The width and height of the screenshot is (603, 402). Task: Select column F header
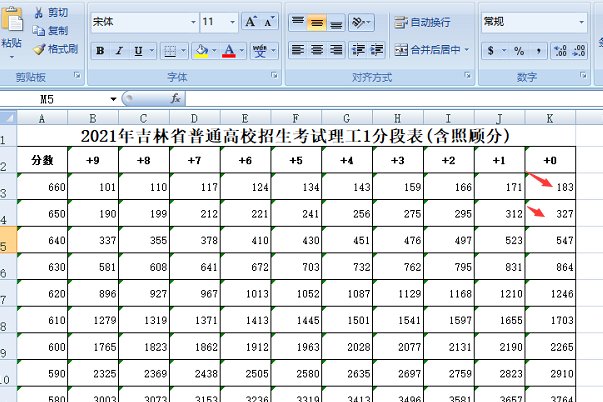coord(296,118)
